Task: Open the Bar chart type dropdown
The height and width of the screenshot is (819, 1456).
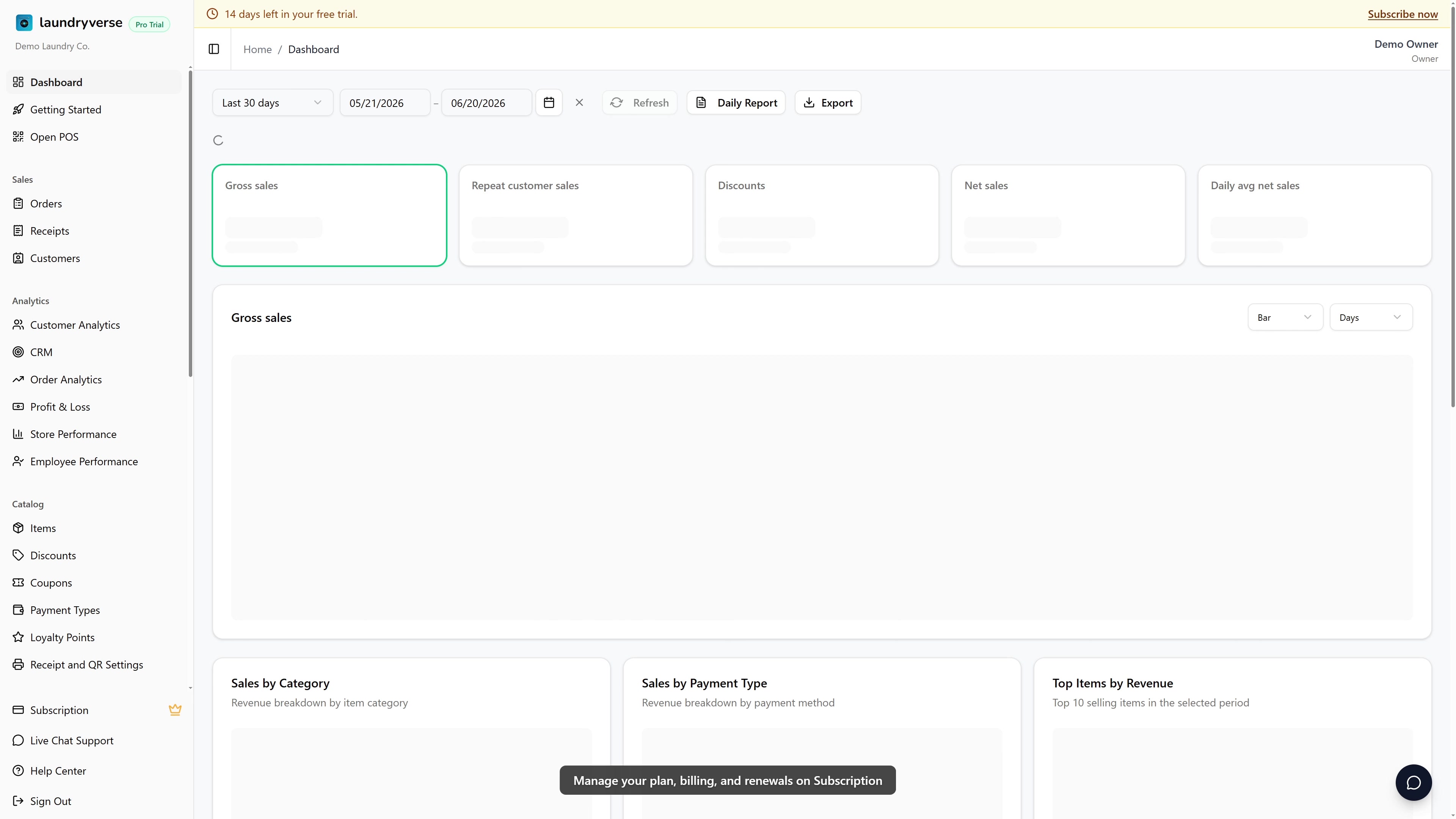Action: click(1285, 317)
